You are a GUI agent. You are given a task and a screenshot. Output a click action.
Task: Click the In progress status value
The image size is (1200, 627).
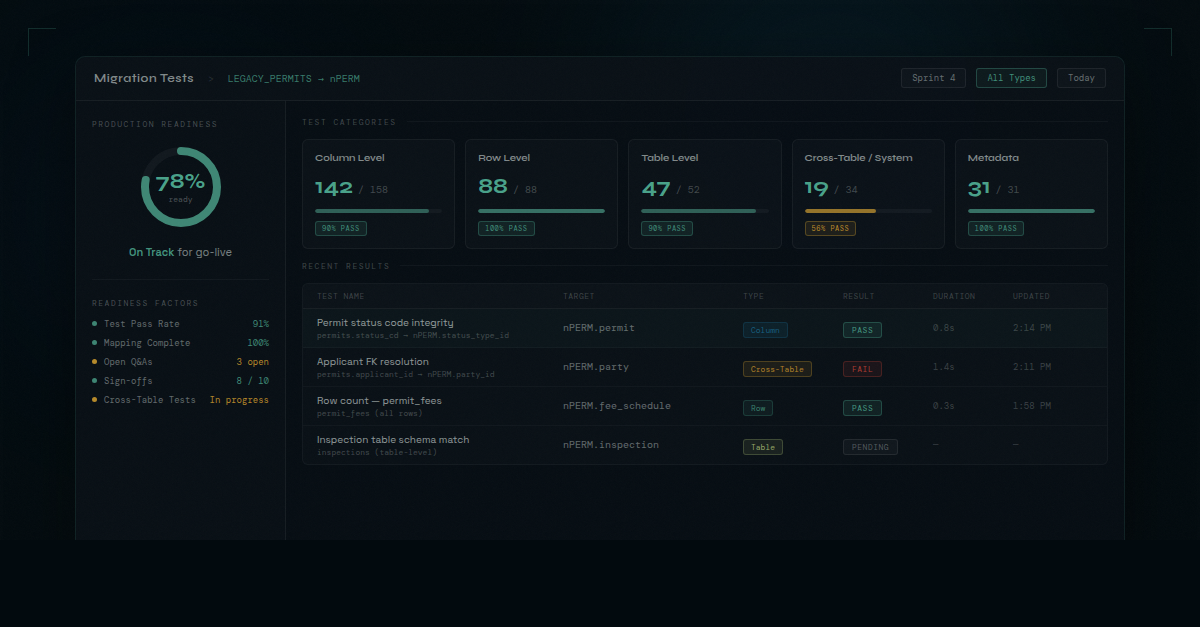click(x=239, y=400)
